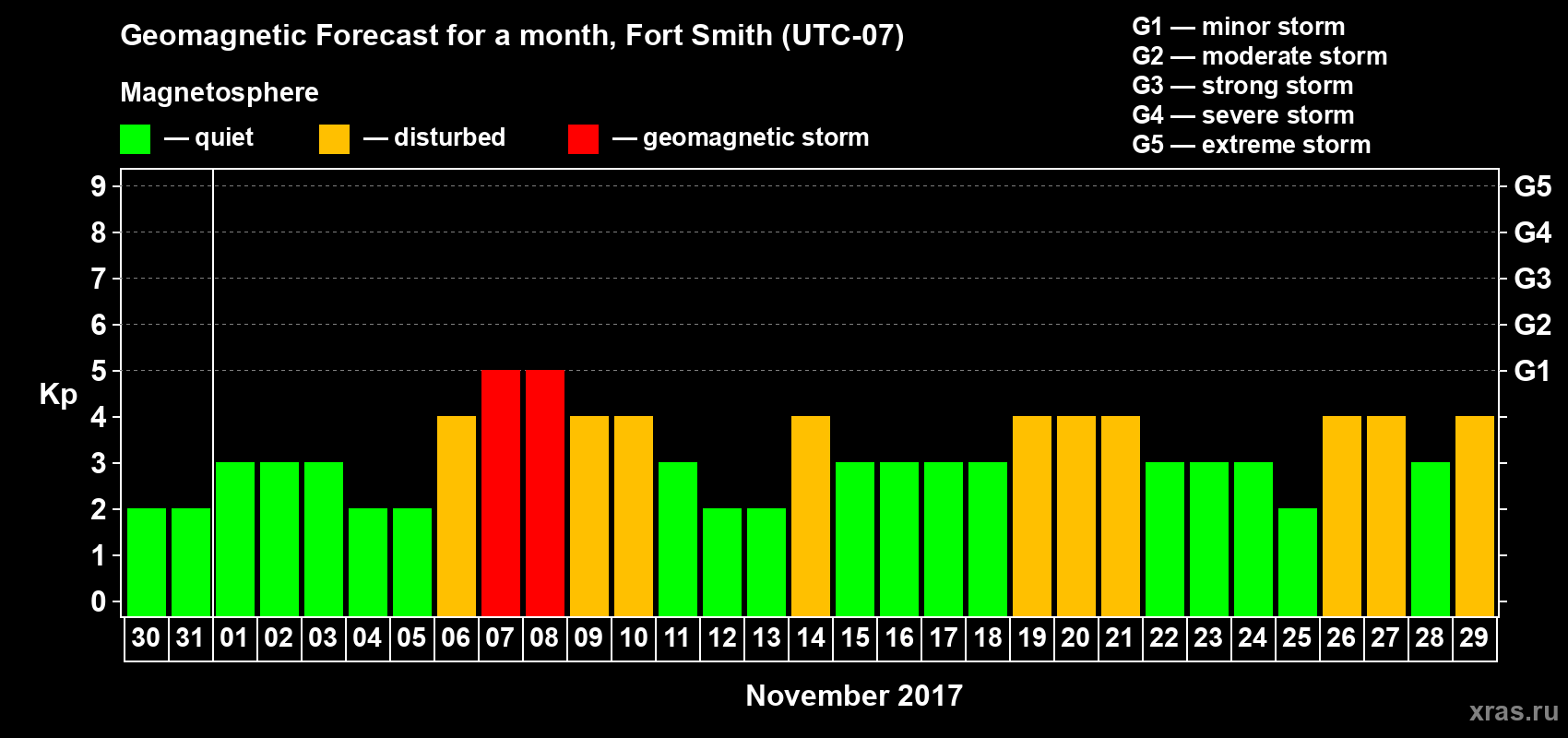Click the '— disturbed' legend label
This screenshot has height=738, width=1568.
point(434,137)
